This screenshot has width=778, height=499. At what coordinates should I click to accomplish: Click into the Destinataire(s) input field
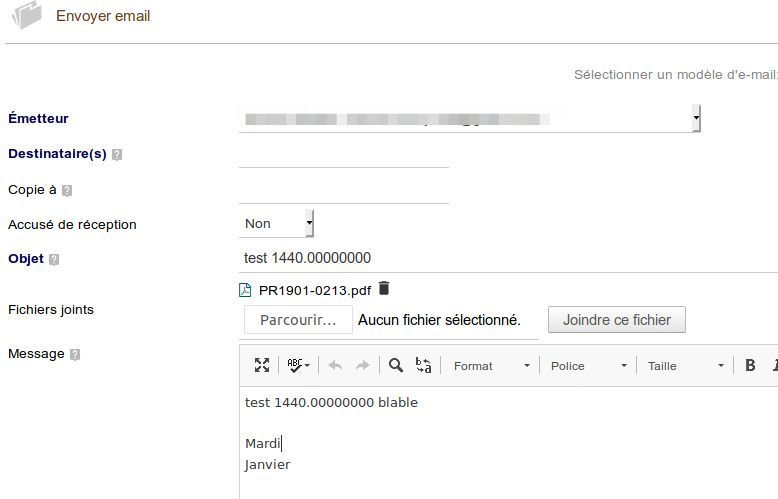coord(344,154)
